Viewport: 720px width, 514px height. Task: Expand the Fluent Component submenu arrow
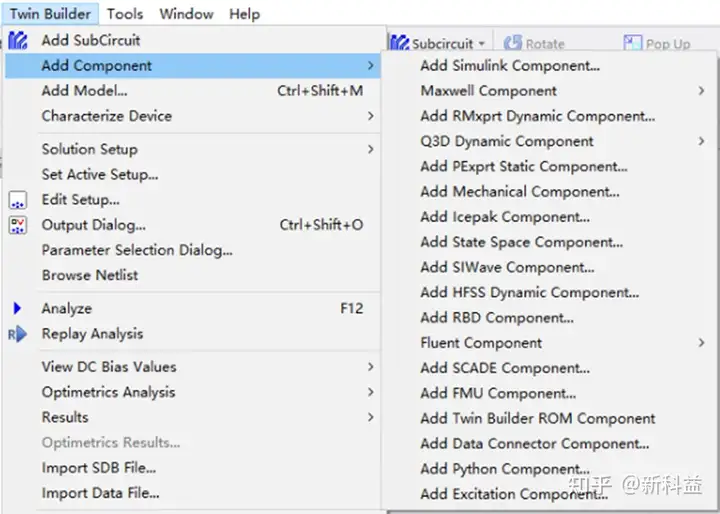pos(701,343)
